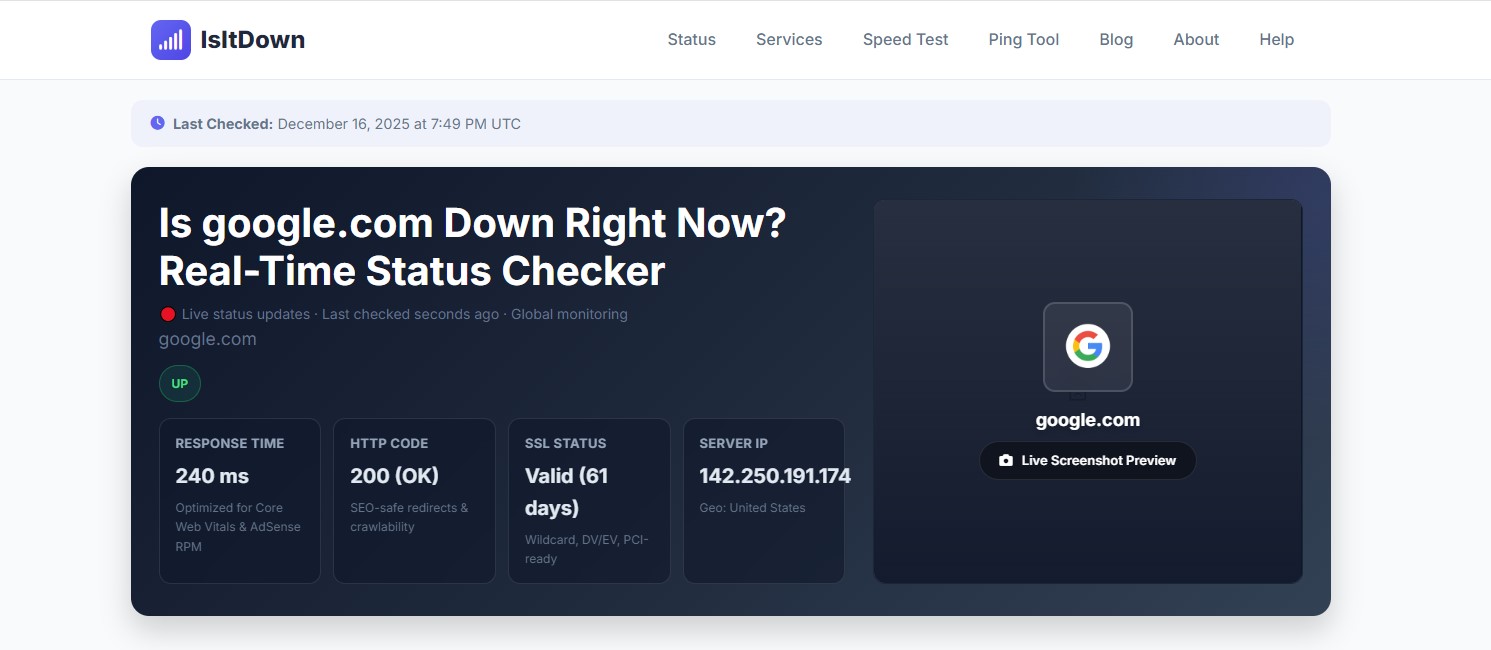This screenshot has height=650, width=1491.
Task: Click the green UP status badge
Action: pos(180,384)
